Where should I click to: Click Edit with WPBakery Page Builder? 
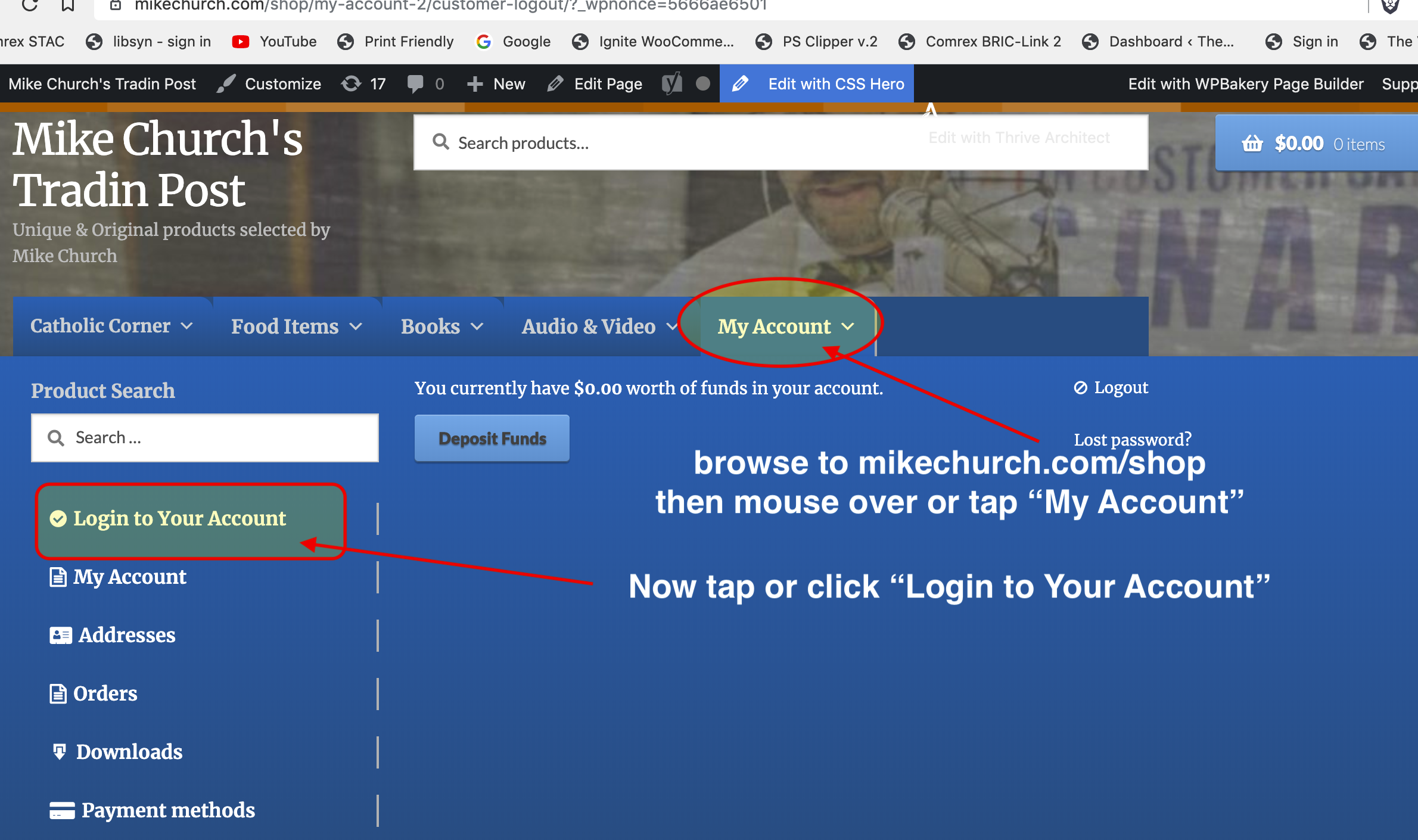coord(1246,84)
